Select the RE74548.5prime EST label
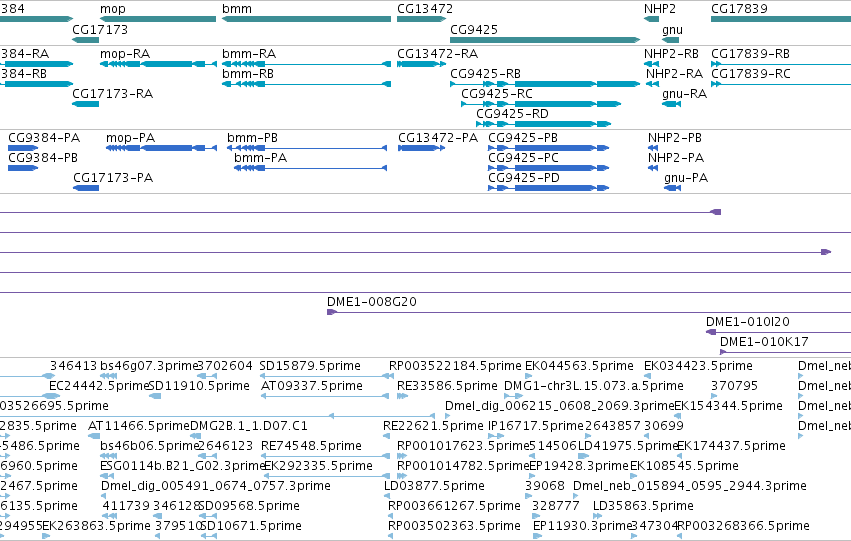Viewport: 851px width, 541px height. (311, 446)
